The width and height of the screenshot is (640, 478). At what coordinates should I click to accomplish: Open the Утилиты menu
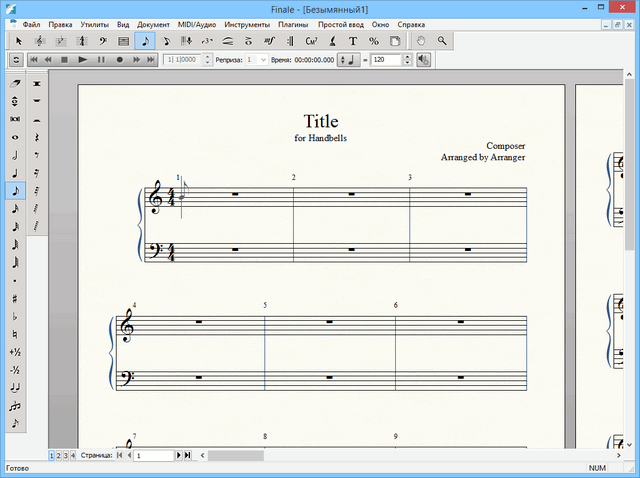(95, 23)
